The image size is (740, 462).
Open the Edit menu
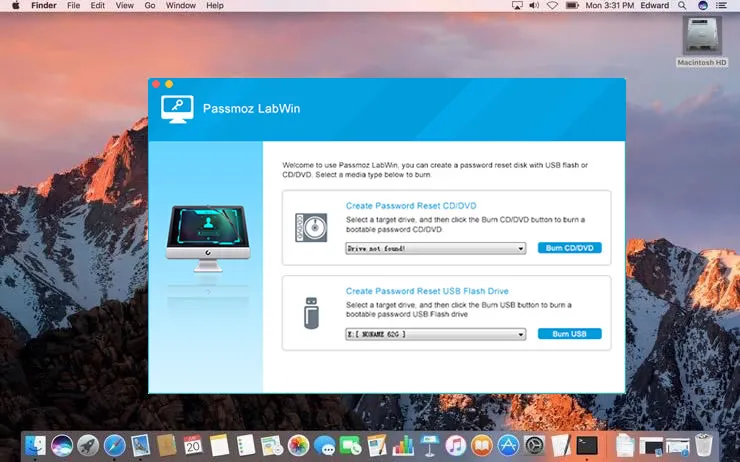98,6
